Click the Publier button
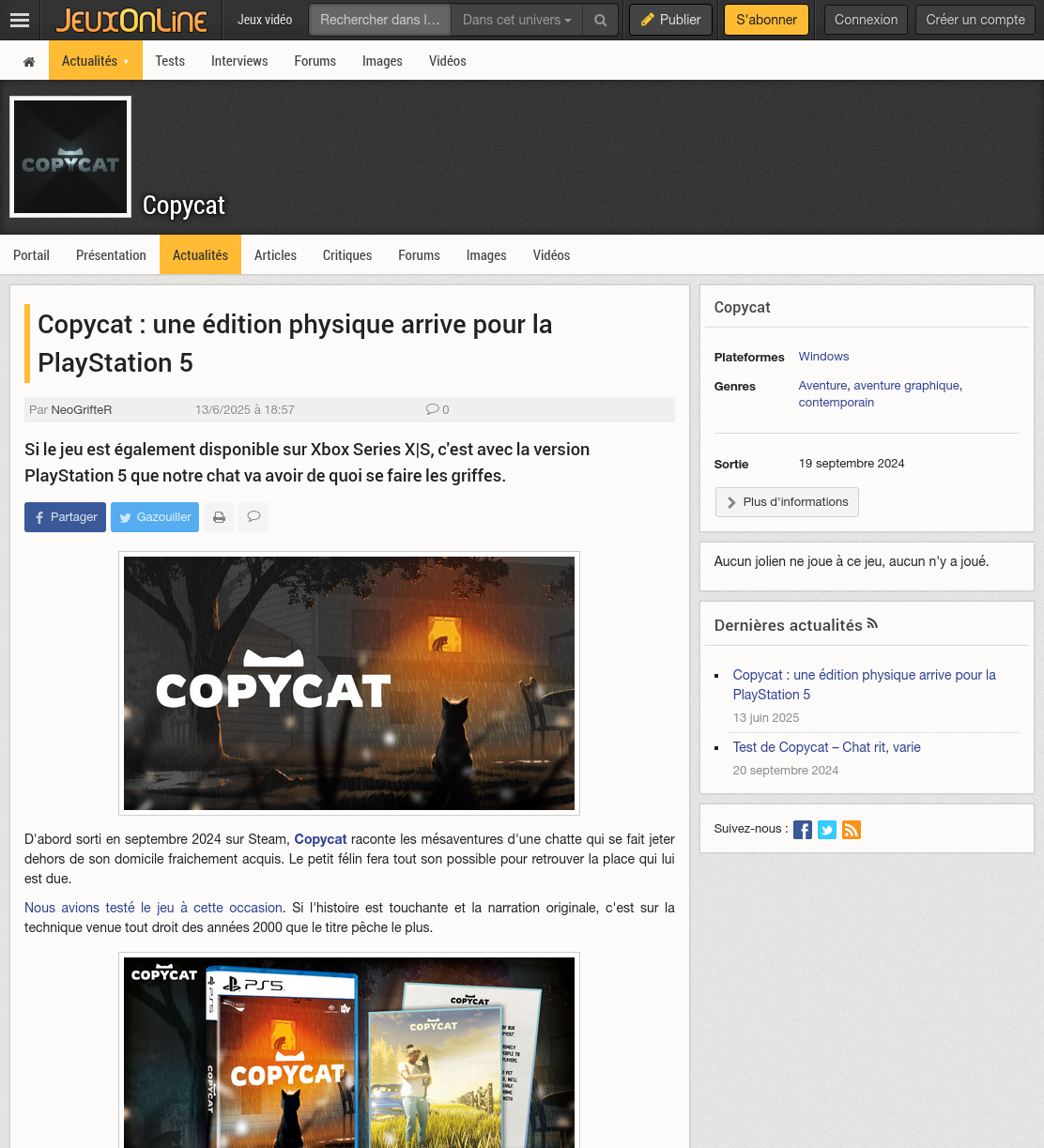1044x1148 pixels. (670, 20)
